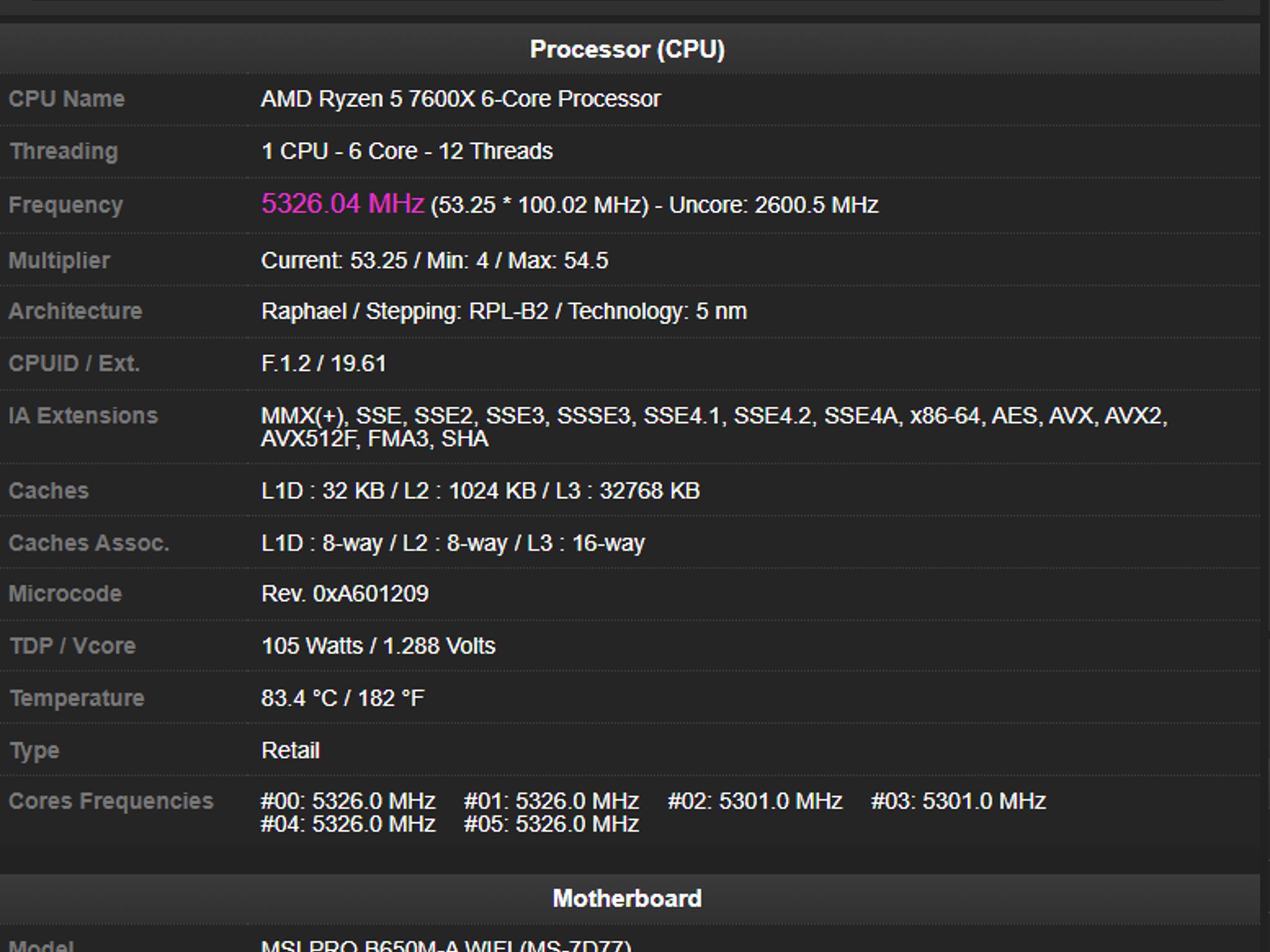The width and height of the screenshot is (1270, 952).
Task: Click core #05: 5326.0 MHz frequency
Action: pos(551,824)
